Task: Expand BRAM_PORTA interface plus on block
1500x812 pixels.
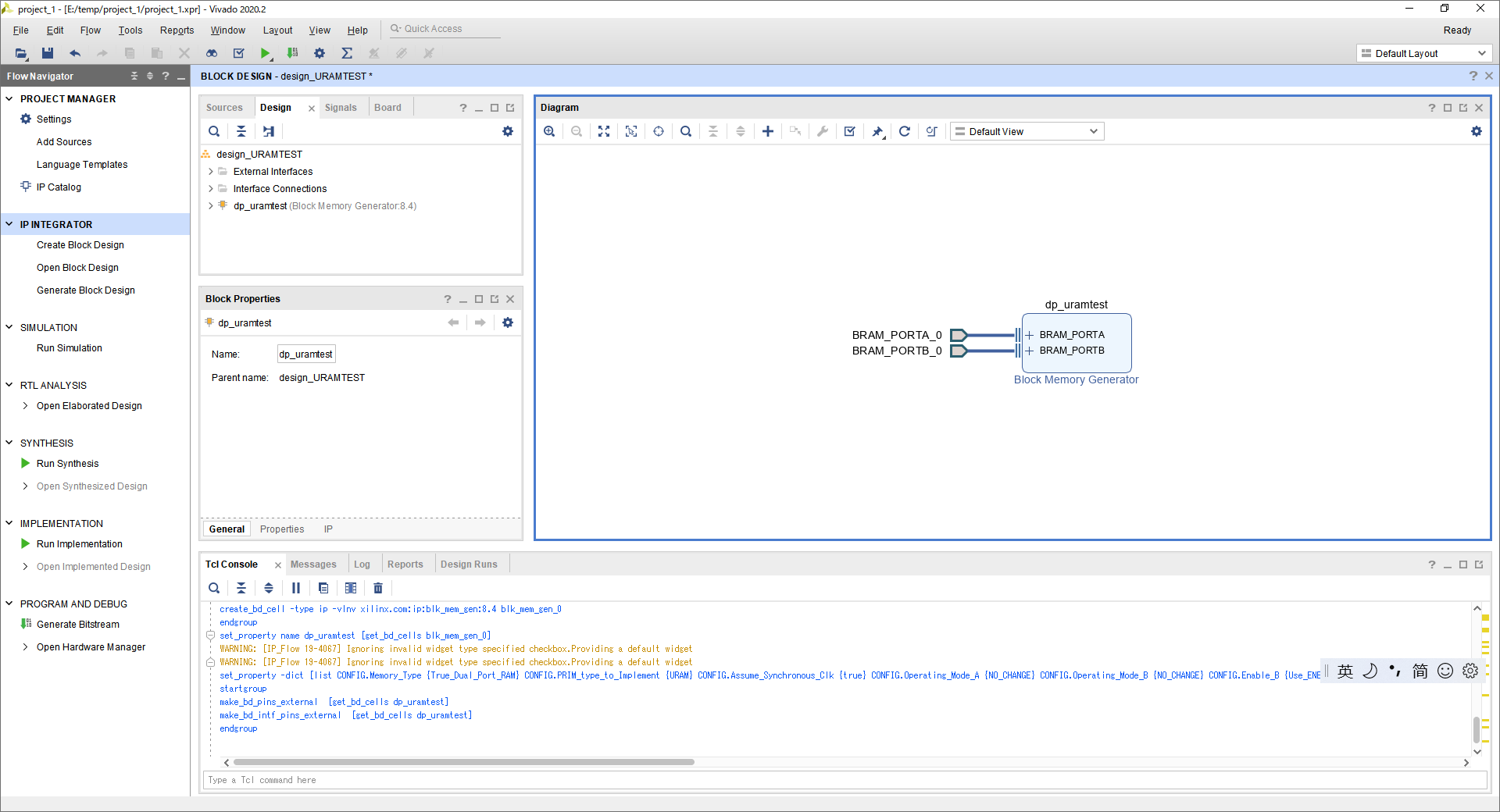Action: pyautogui.click(x=1030, y=335)
